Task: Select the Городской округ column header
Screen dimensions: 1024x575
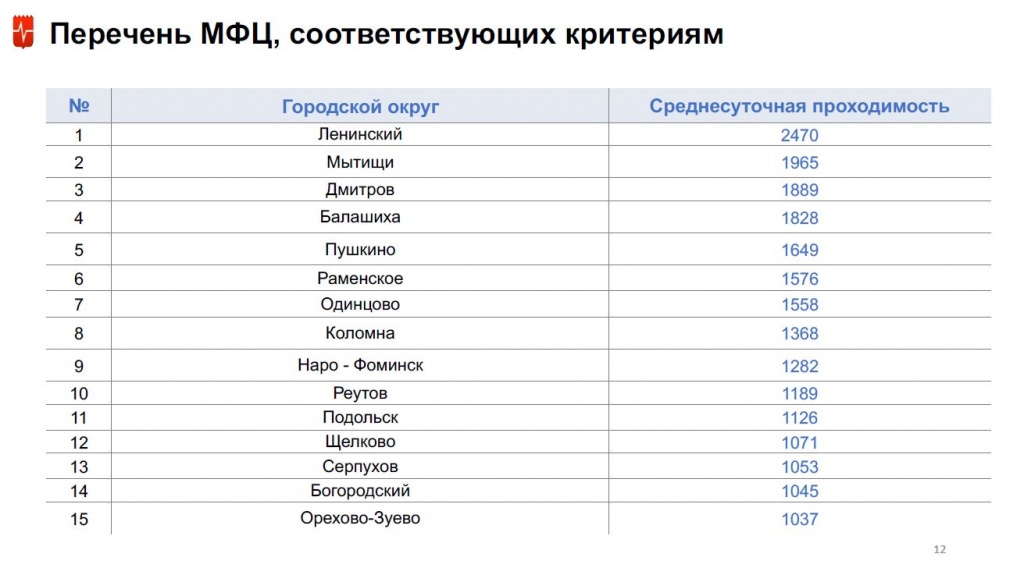Action: coord(360,107)
